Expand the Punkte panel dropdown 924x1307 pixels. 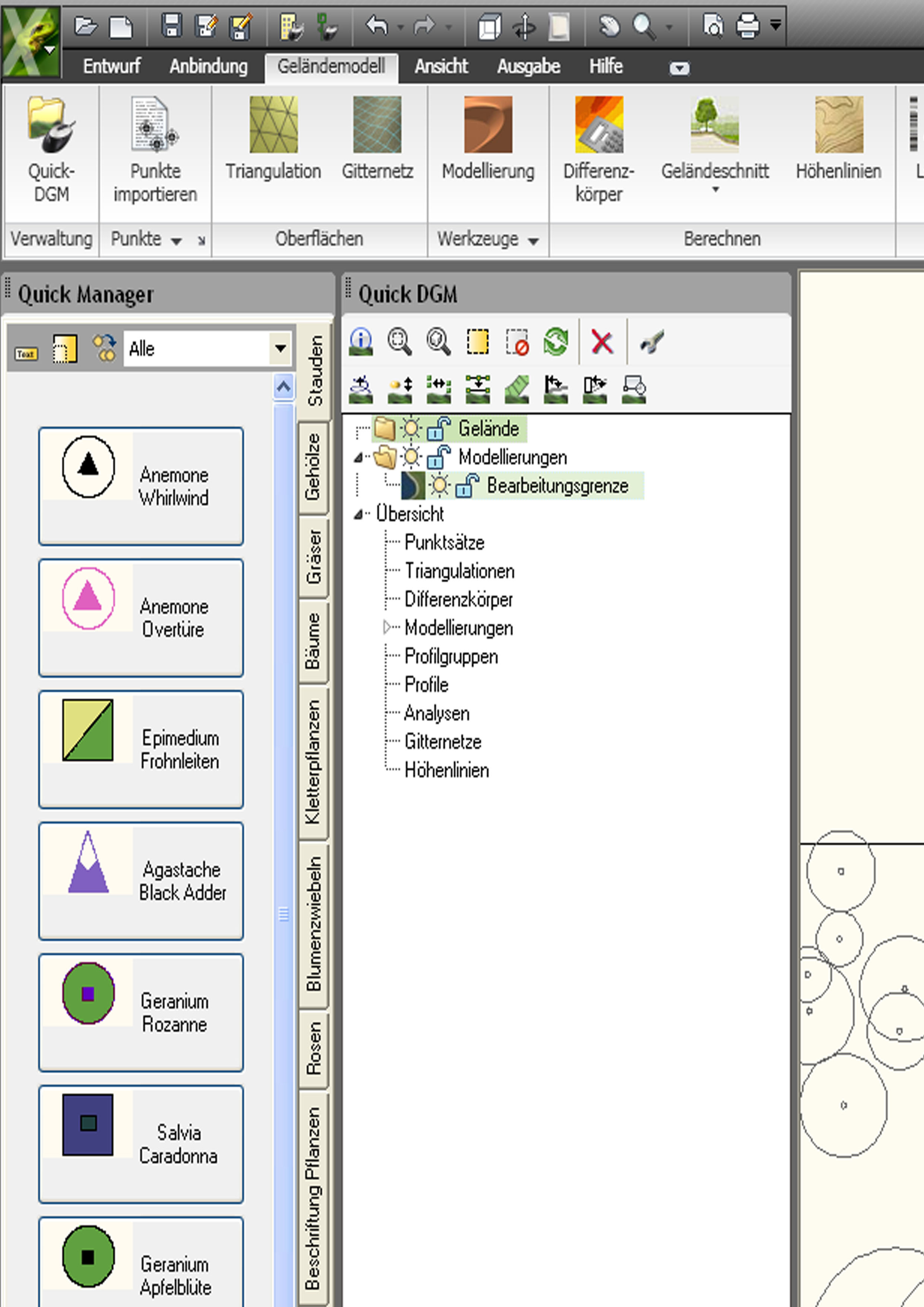pyautogui.click(x=176, y=241)
